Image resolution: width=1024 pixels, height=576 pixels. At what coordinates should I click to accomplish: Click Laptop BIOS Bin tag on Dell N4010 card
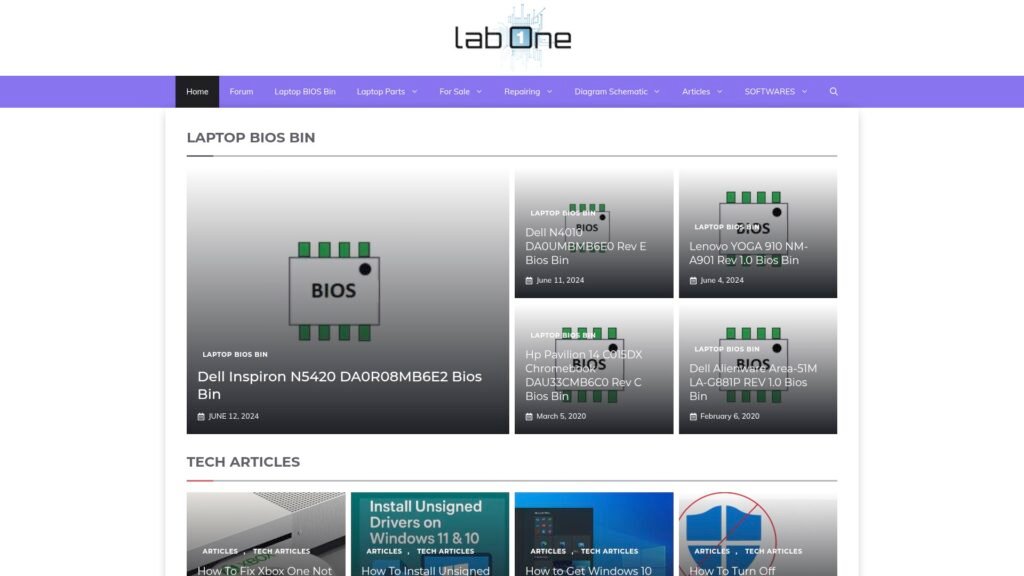(563, 213)
